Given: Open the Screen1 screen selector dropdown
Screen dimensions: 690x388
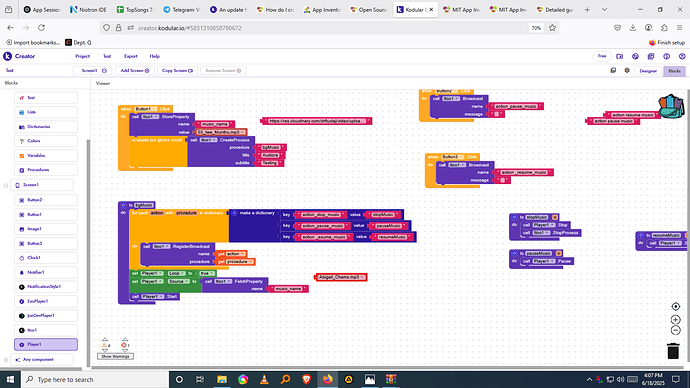Looking at the screenshot, I should click(x=92, y=70).
